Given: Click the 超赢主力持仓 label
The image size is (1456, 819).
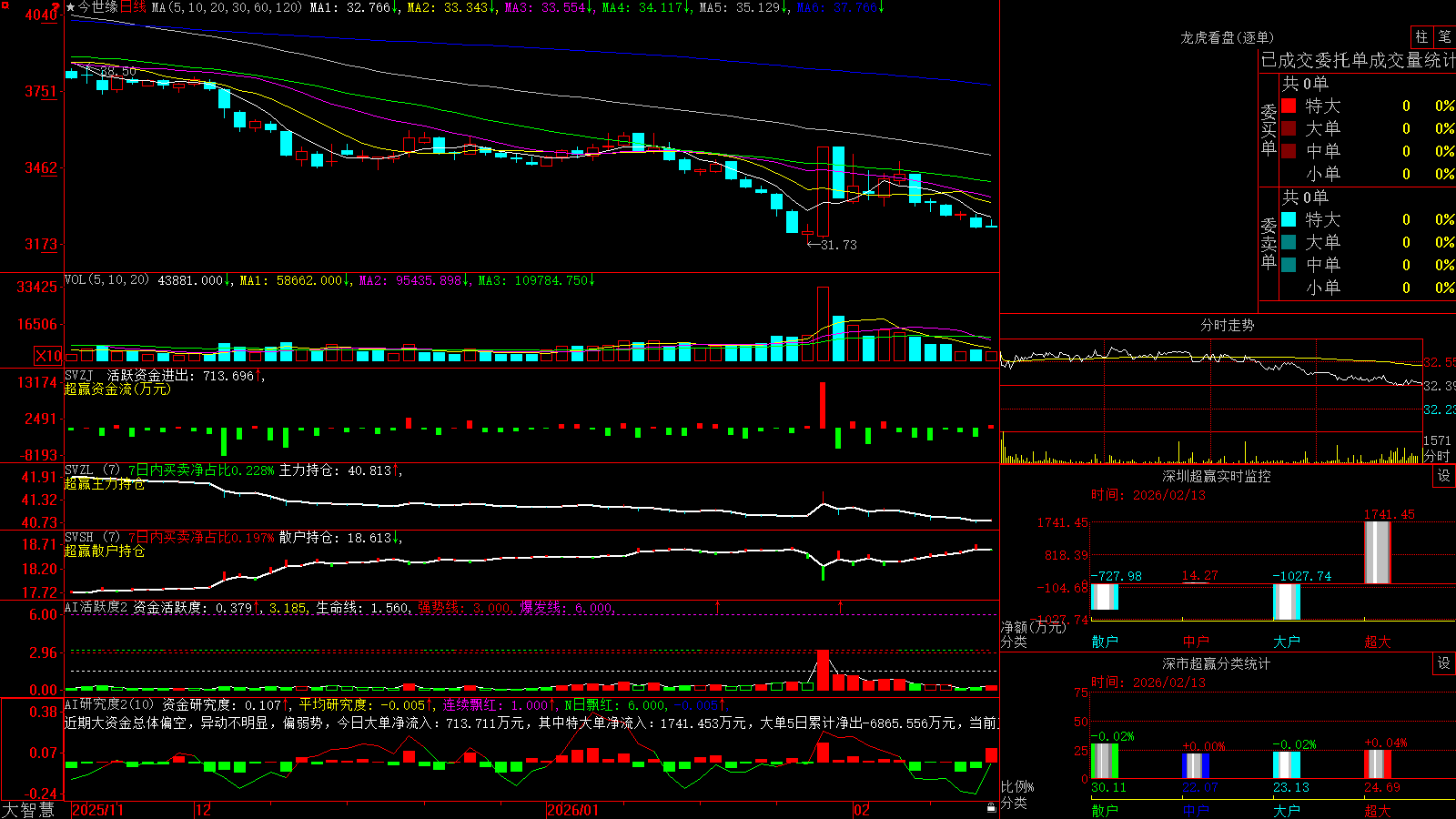Looking at the screenshot, I should [105, 483].
